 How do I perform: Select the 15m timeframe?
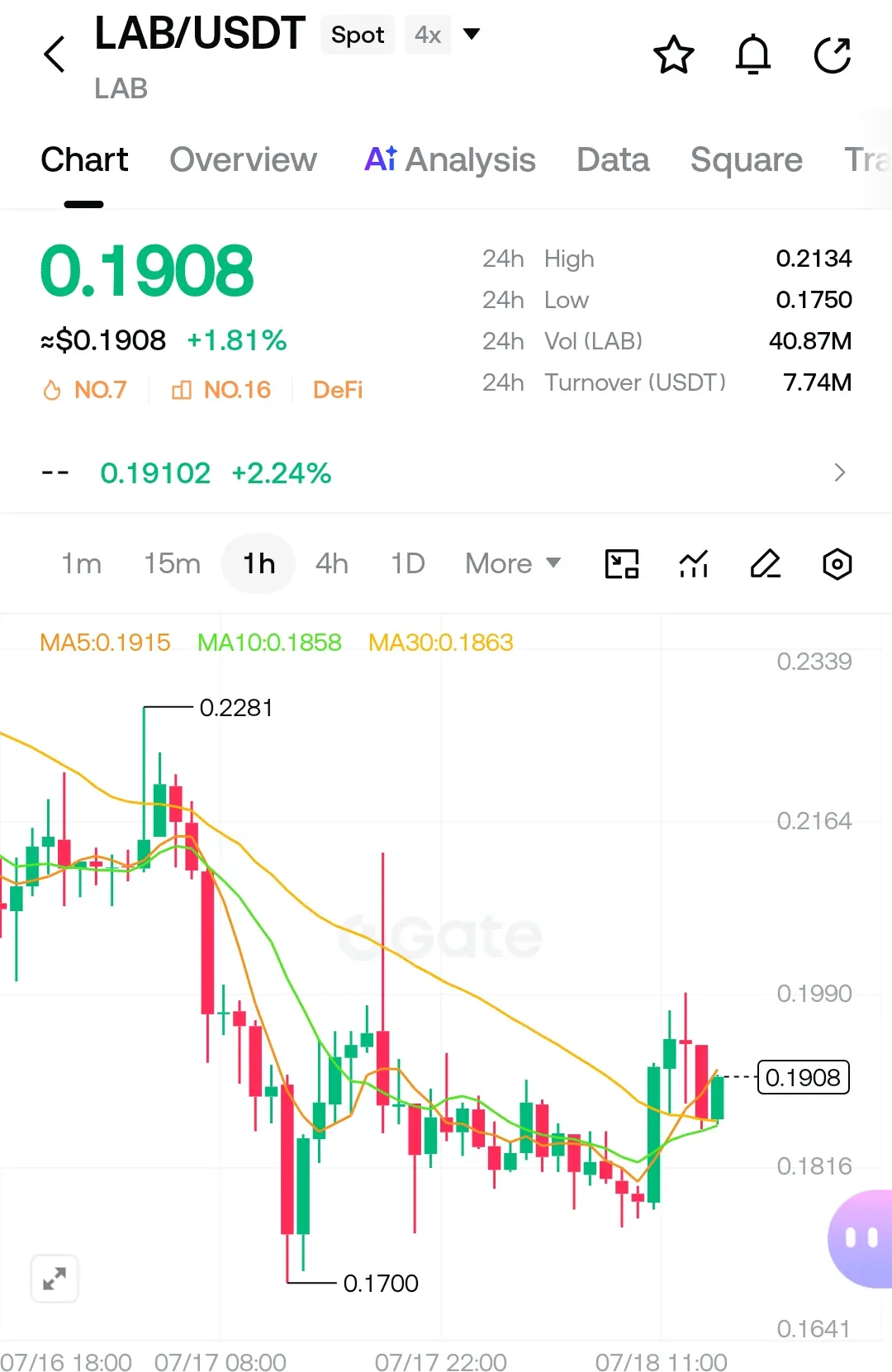pyautogui.click(x=172, y=563)
